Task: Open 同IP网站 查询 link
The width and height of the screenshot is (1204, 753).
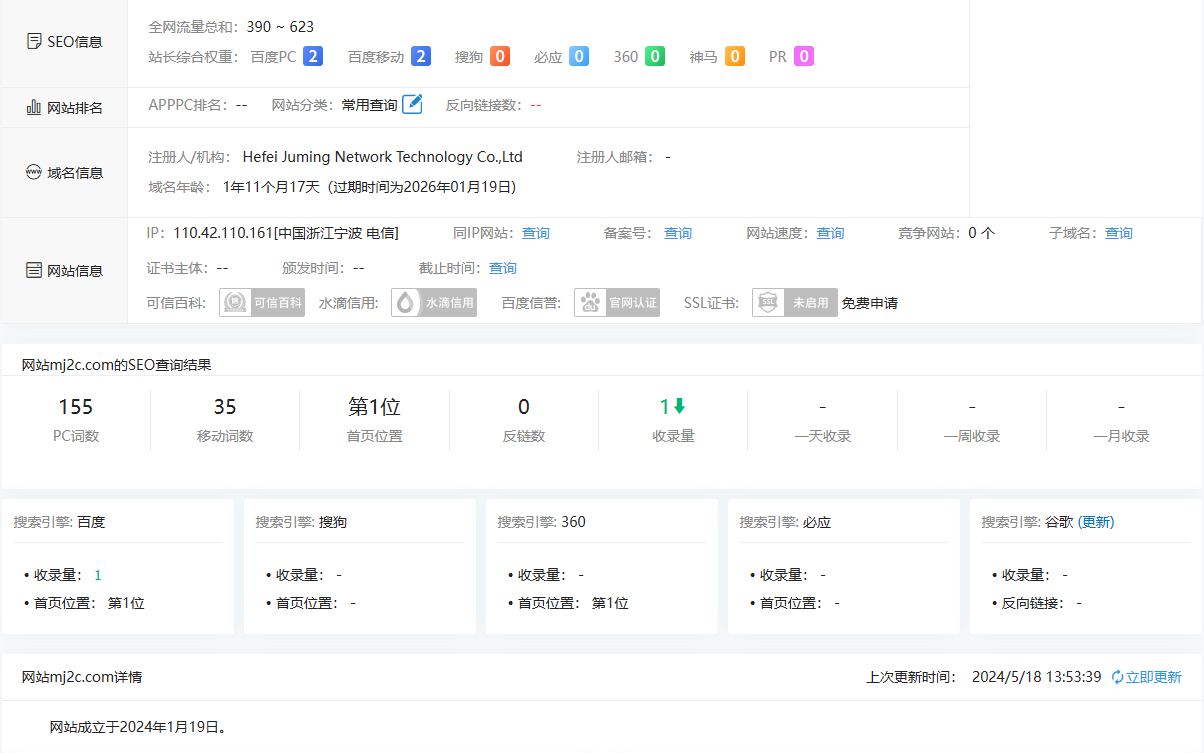Action: pyautogui.click(x=536, y=233)
